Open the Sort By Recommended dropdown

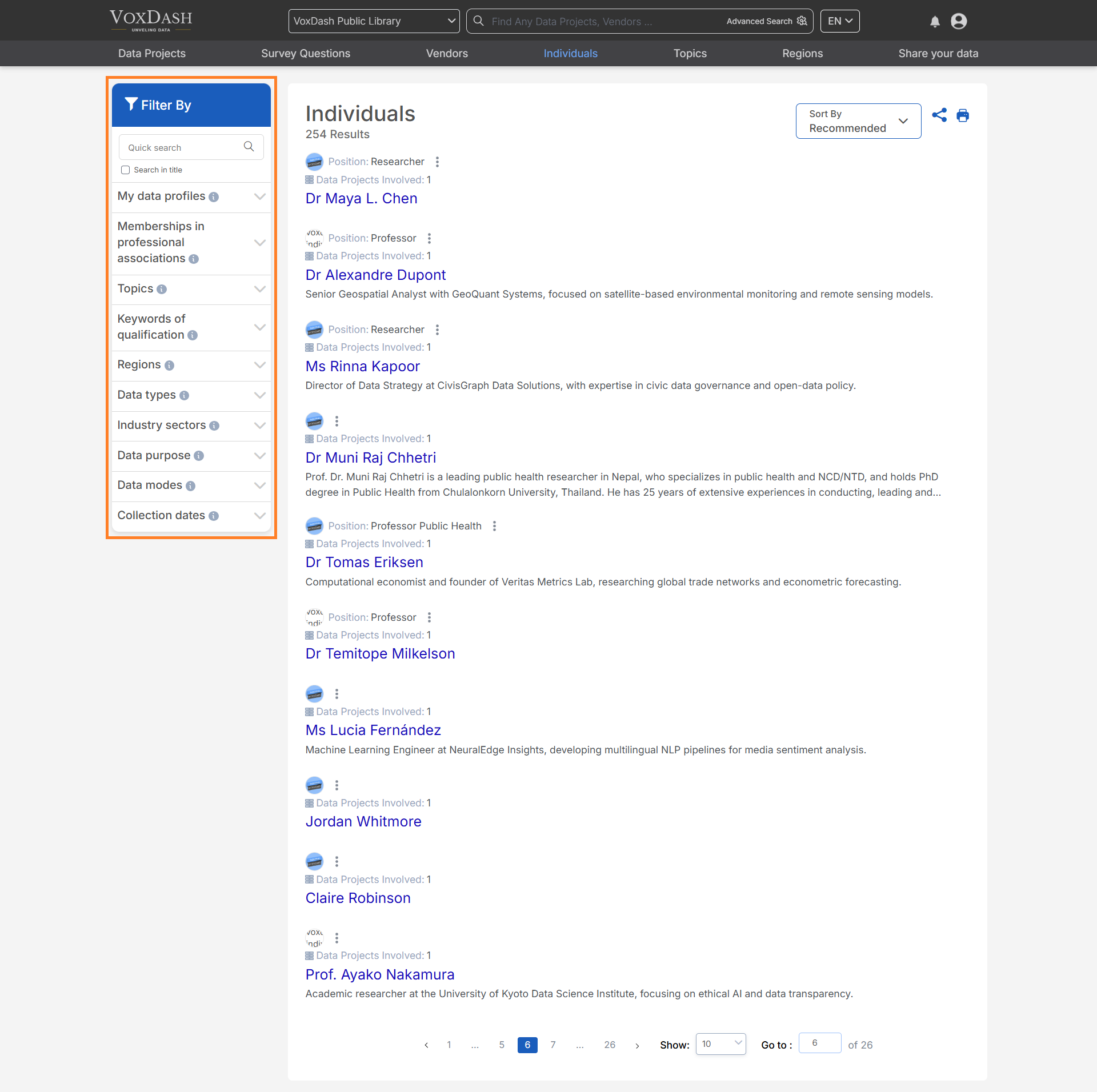858,121
